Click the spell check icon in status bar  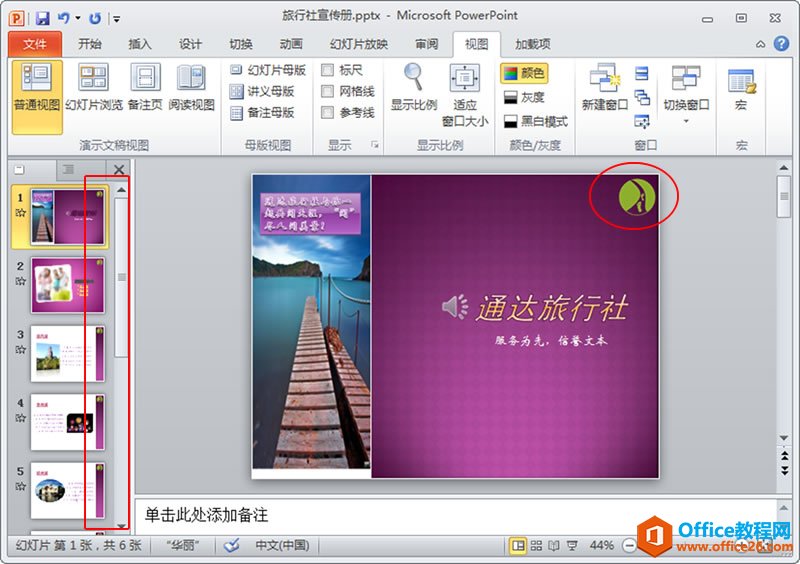tap(232, 545)
